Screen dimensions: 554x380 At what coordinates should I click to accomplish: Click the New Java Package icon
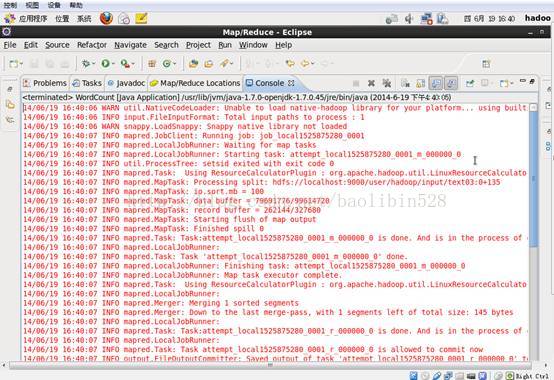(152, 64)
